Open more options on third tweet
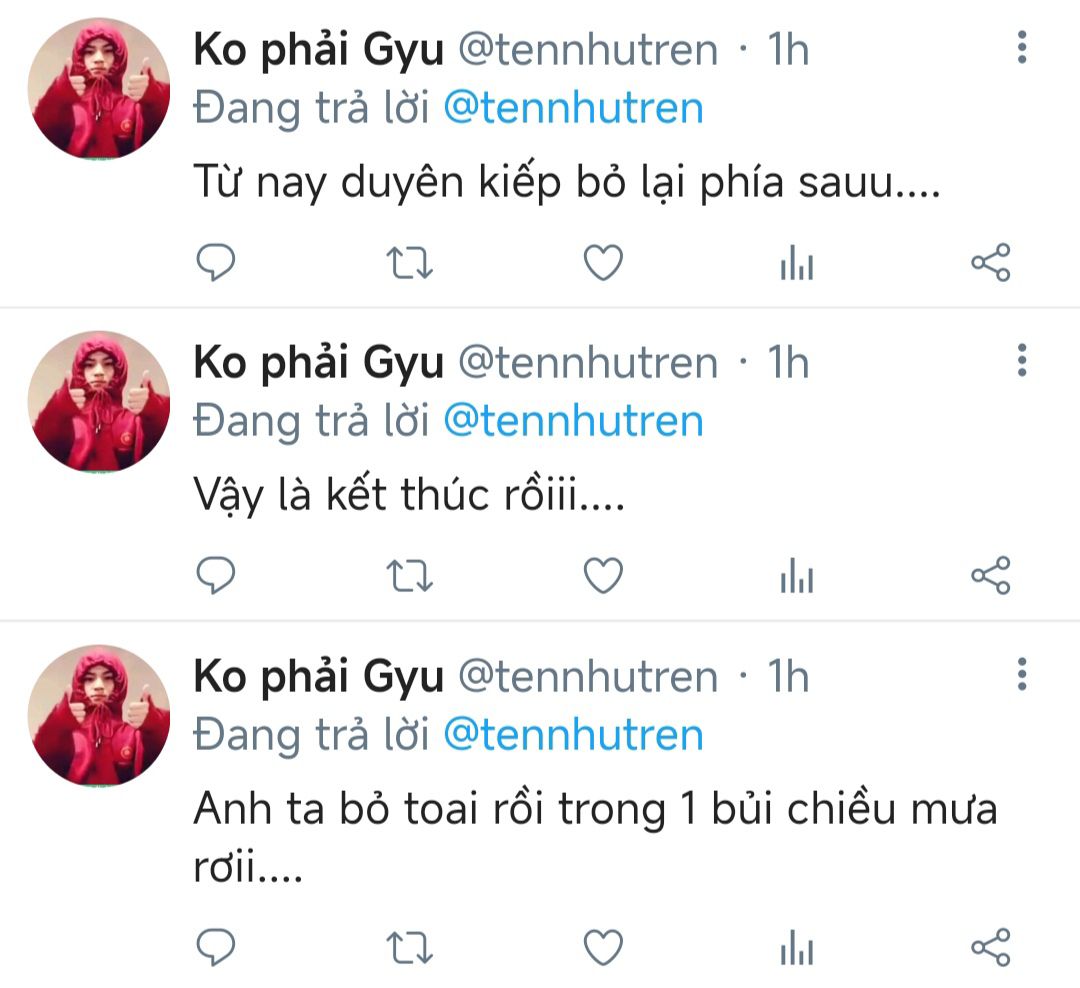Screen dimensions: 1080x988 click(1021, 674)
